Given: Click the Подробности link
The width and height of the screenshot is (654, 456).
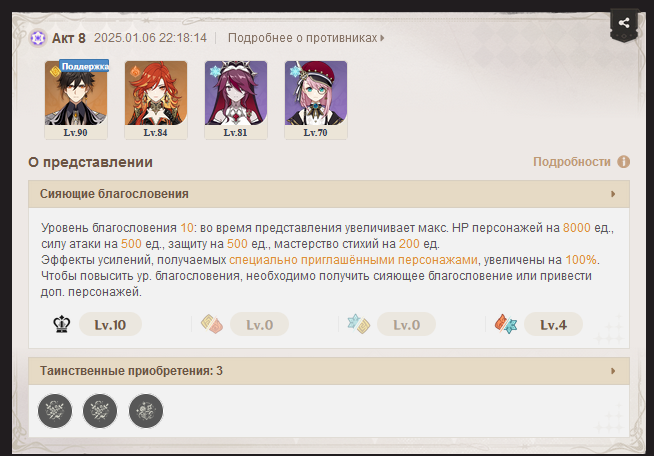Looking at the screenshot, I should pos(572,162).
